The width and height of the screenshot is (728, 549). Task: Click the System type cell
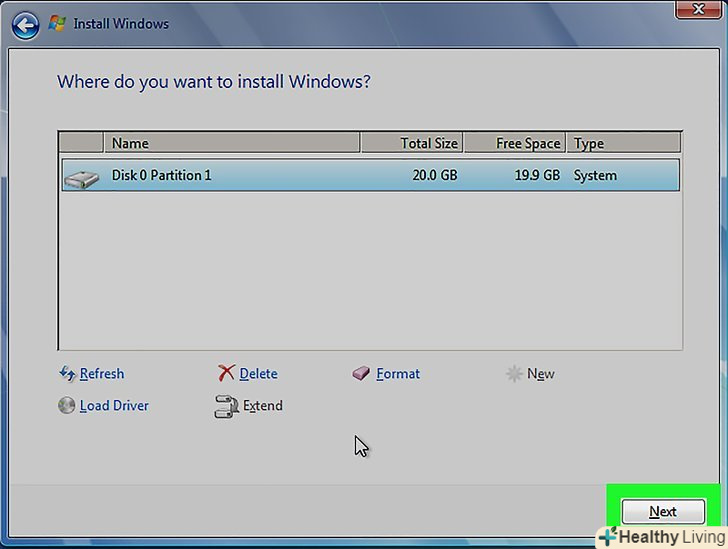tap(595, 176)
